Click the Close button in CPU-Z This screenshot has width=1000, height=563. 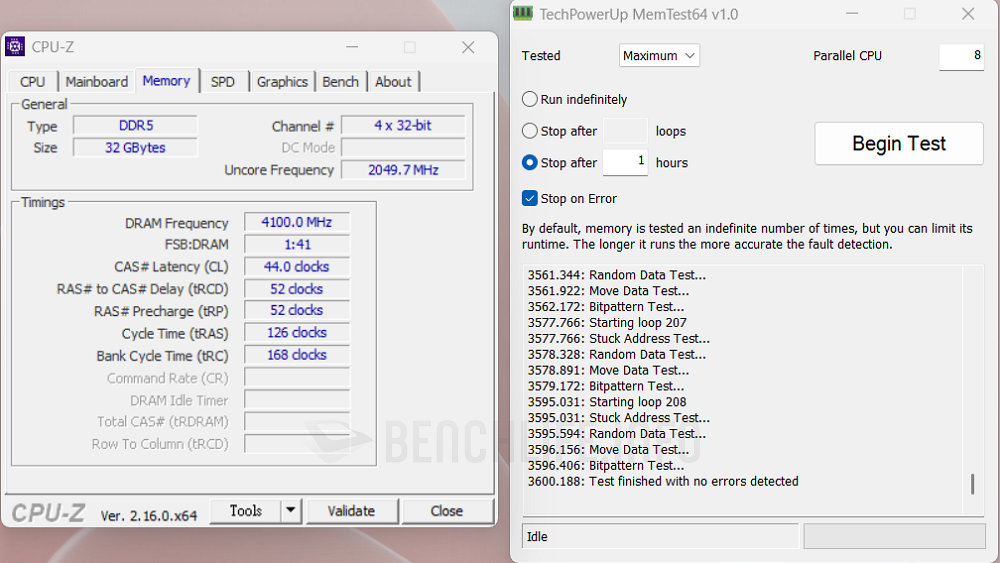coord(446,511)
